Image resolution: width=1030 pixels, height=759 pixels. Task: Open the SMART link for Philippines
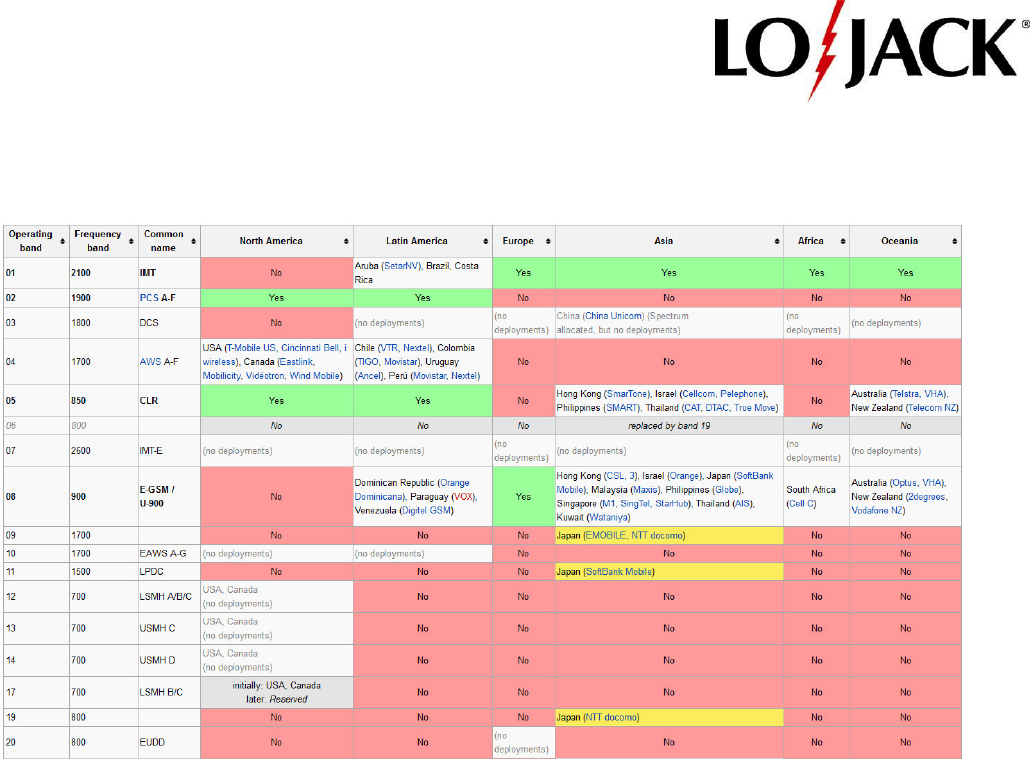(622, 407)
